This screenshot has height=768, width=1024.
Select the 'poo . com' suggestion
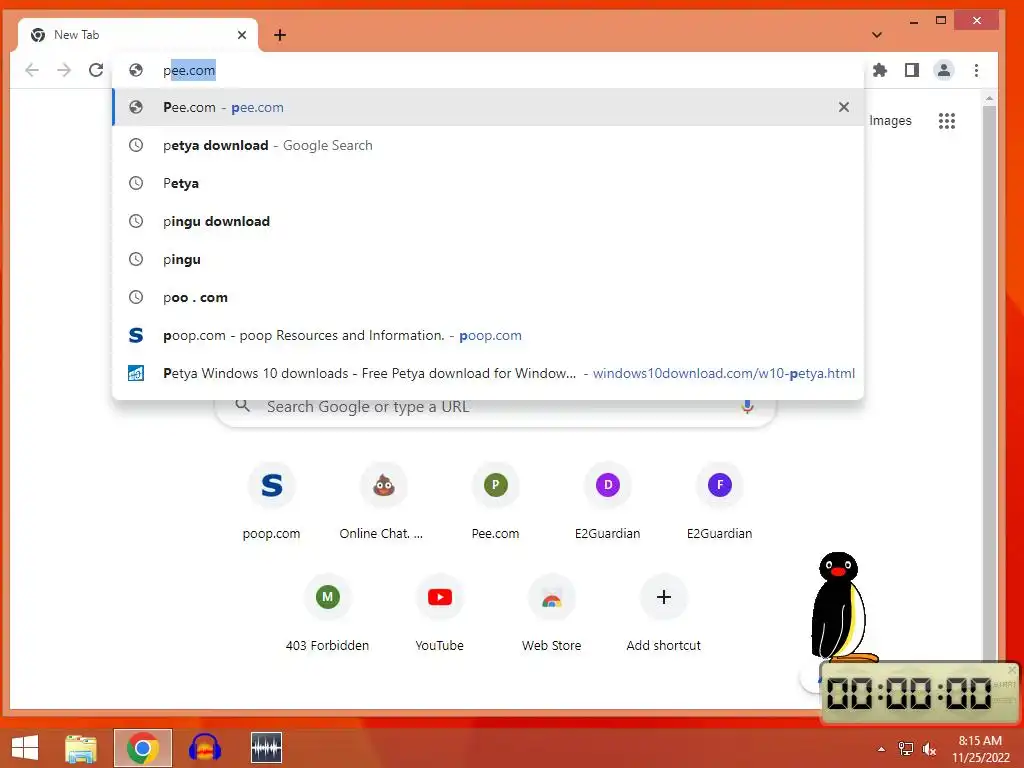coord(488,297)
